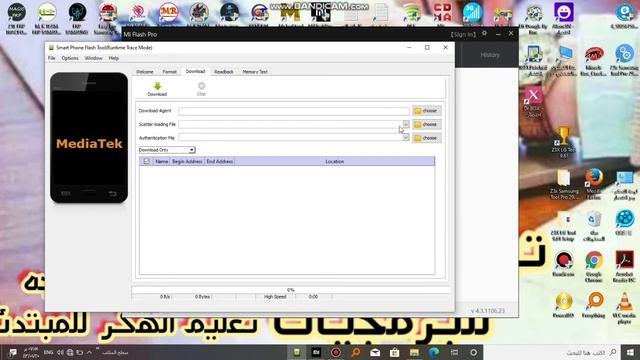Switch to the Memory Test tab
Image resolution: width=640 pixels, height=360 pixels.
tap(255, 72)
